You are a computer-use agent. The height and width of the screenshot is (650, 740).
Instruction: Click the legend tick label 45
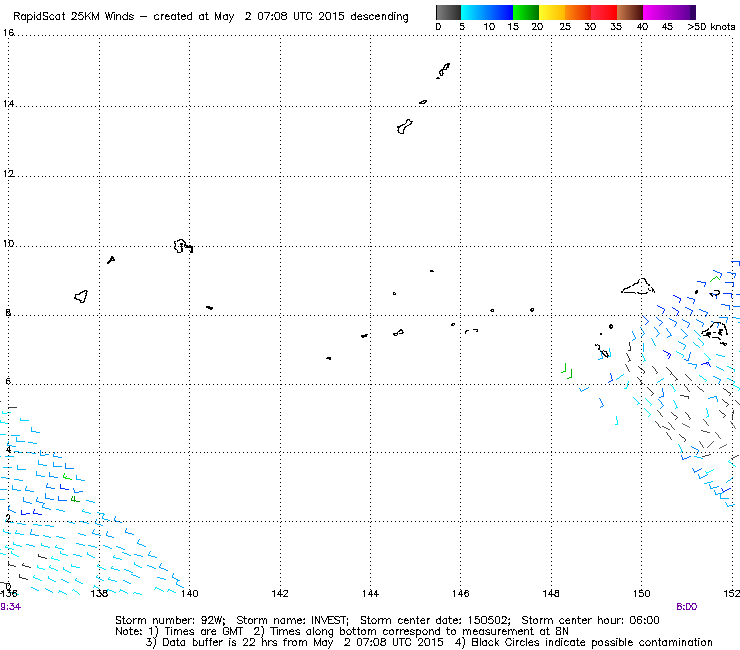click(667, 27)
